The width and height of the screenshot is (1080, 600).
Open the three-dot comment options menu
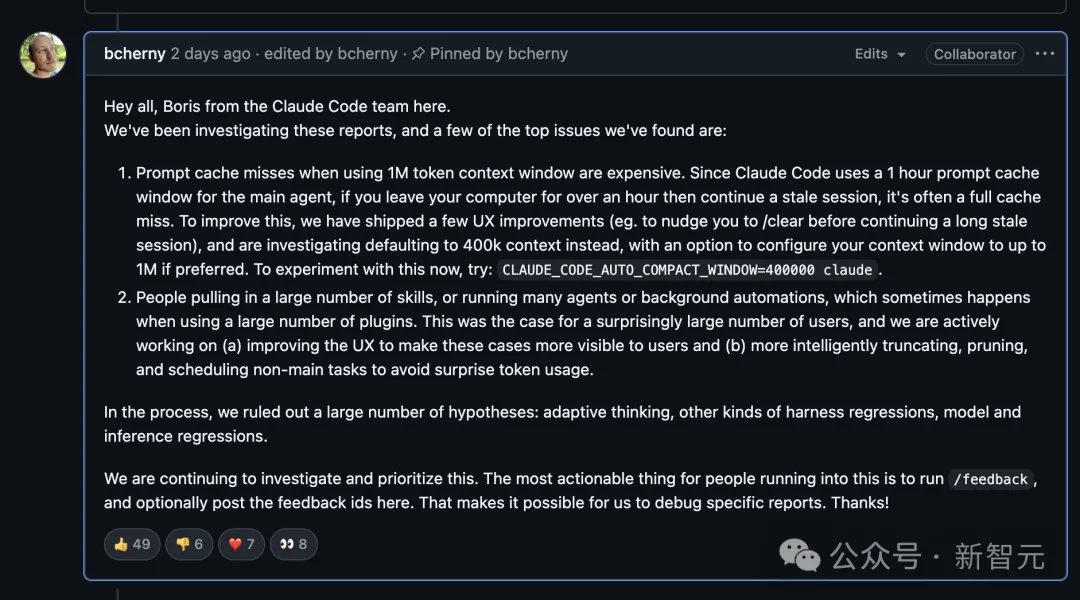tap(1045, 54)
